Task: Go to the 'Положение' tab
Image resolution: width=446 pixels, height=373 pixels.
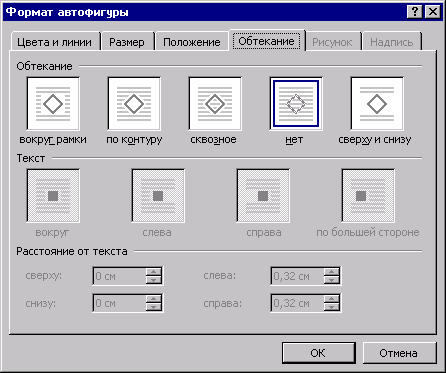Action: pyautogui.click(x=192, y=42)
